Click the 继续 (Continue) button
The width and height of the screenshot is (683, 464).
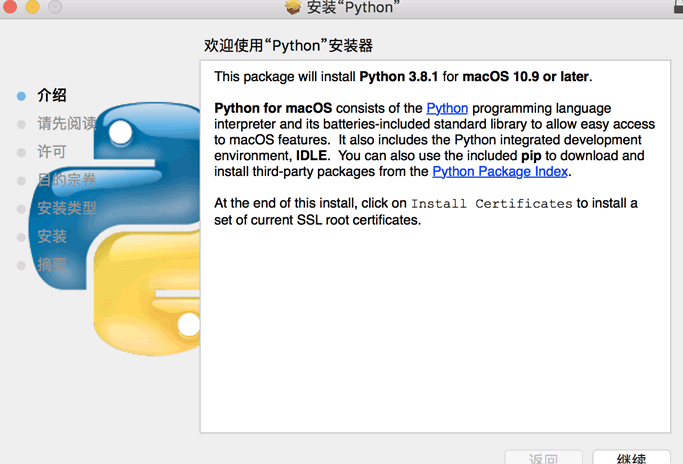(x=631, y=457)
